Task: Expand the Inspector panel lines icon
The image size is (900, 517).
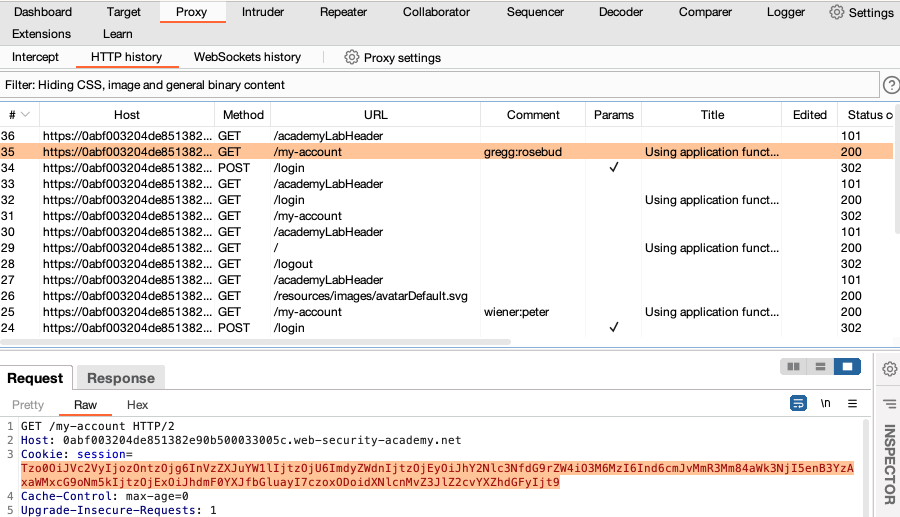Action: tap(890, 404)
